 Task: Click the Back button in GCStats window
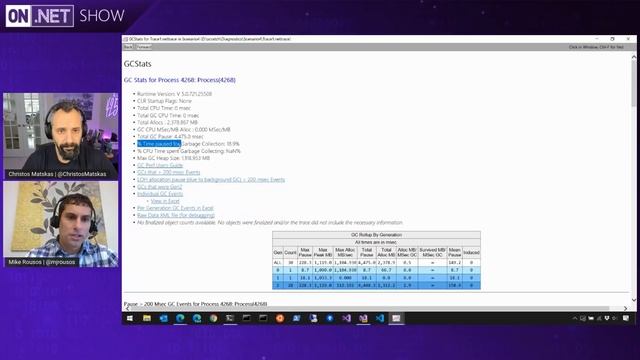128,47
